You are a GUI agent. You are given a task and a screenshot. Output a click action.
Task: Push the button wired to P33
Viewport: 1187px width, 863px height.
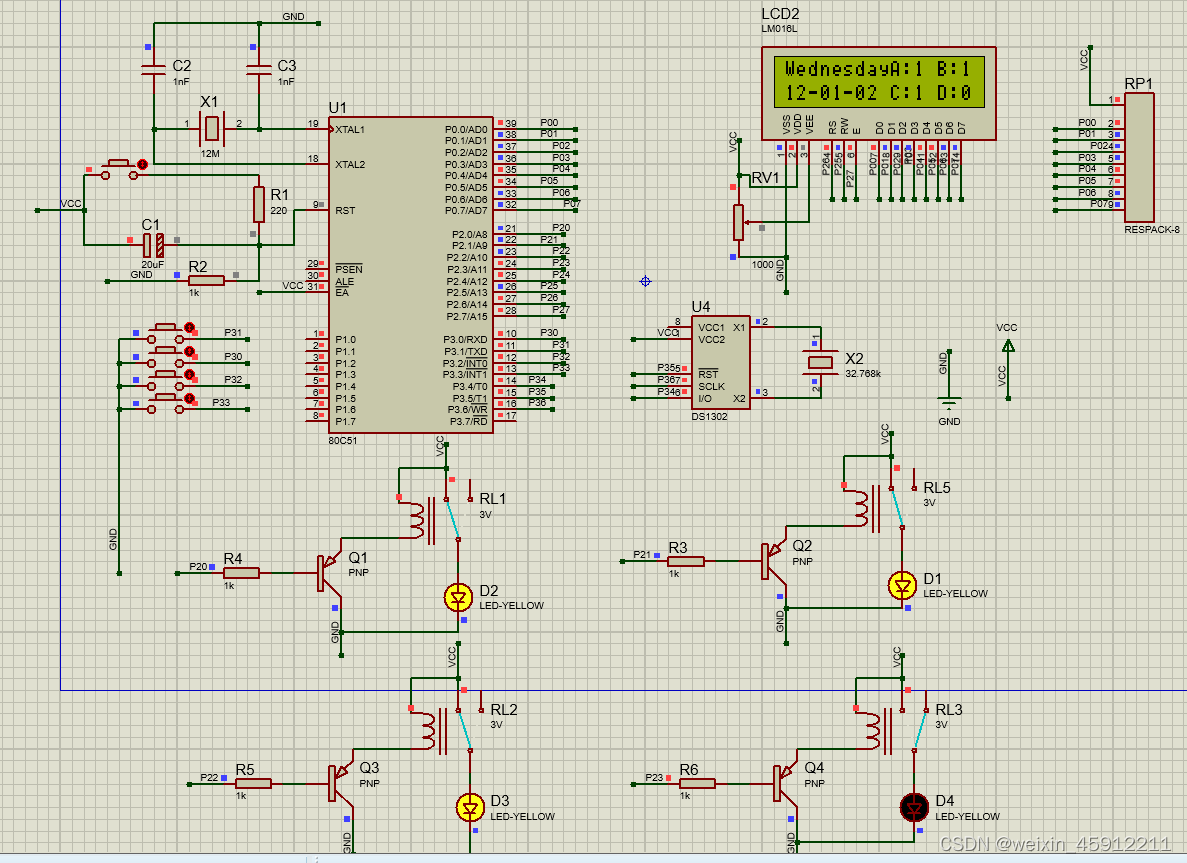167,403
